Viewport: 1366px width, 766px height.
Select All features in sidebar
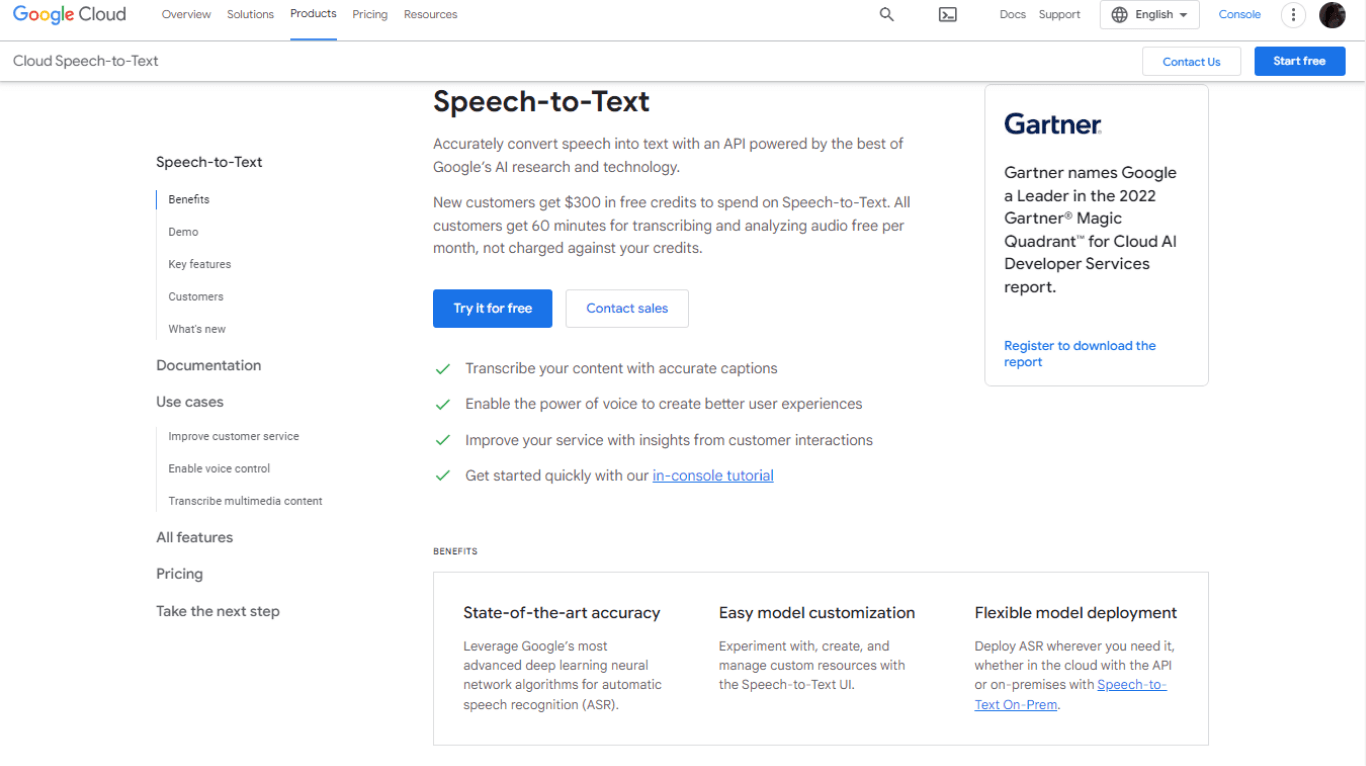(194, 537)
